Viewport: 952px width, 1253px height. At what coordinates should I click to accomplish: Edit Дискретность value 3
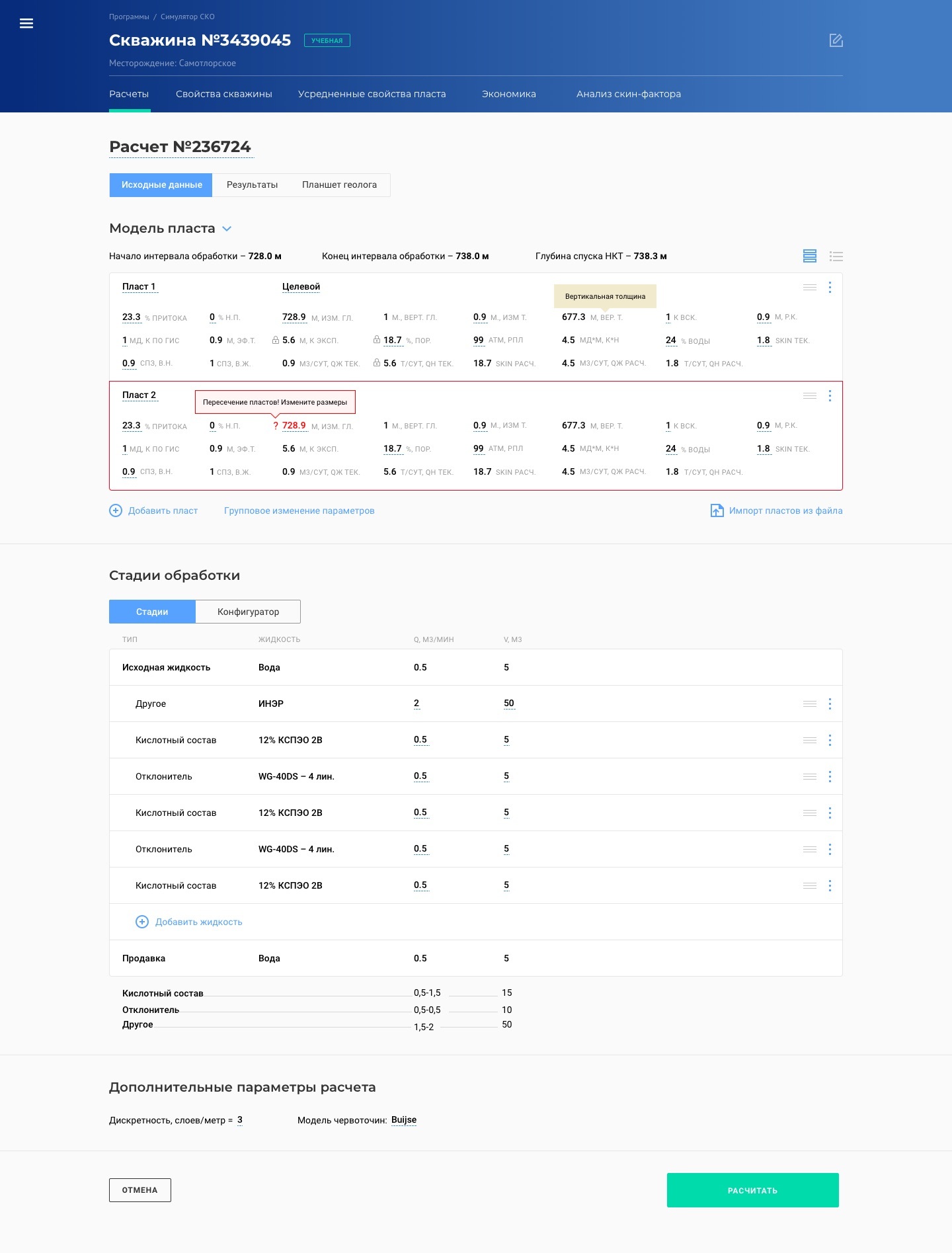pyautogui.click(x=240, y=1120)
